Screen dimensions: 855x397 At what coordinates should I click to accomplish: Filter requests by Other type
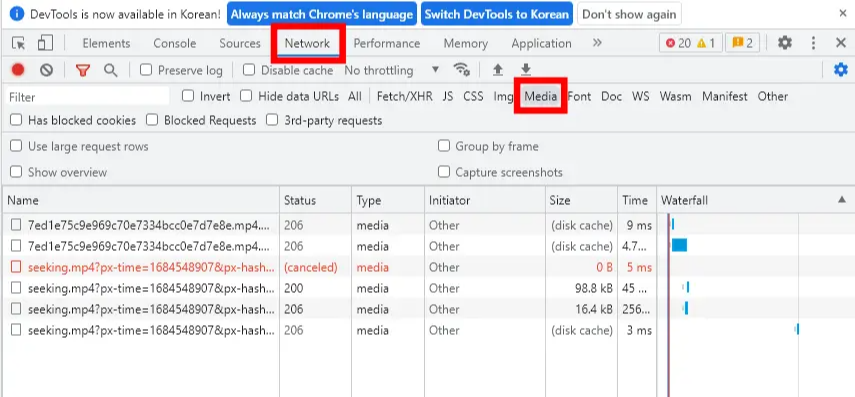pos(773,97)
